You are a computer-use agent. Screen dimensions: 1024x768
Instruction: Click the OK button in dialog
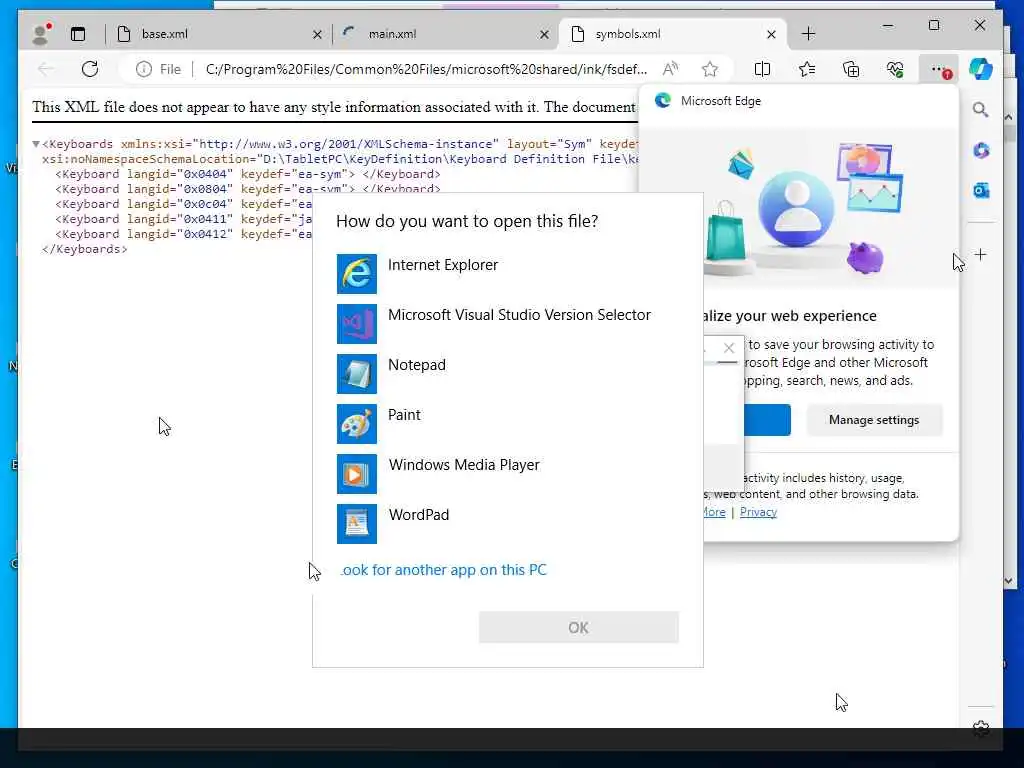[x=579, y=628]
